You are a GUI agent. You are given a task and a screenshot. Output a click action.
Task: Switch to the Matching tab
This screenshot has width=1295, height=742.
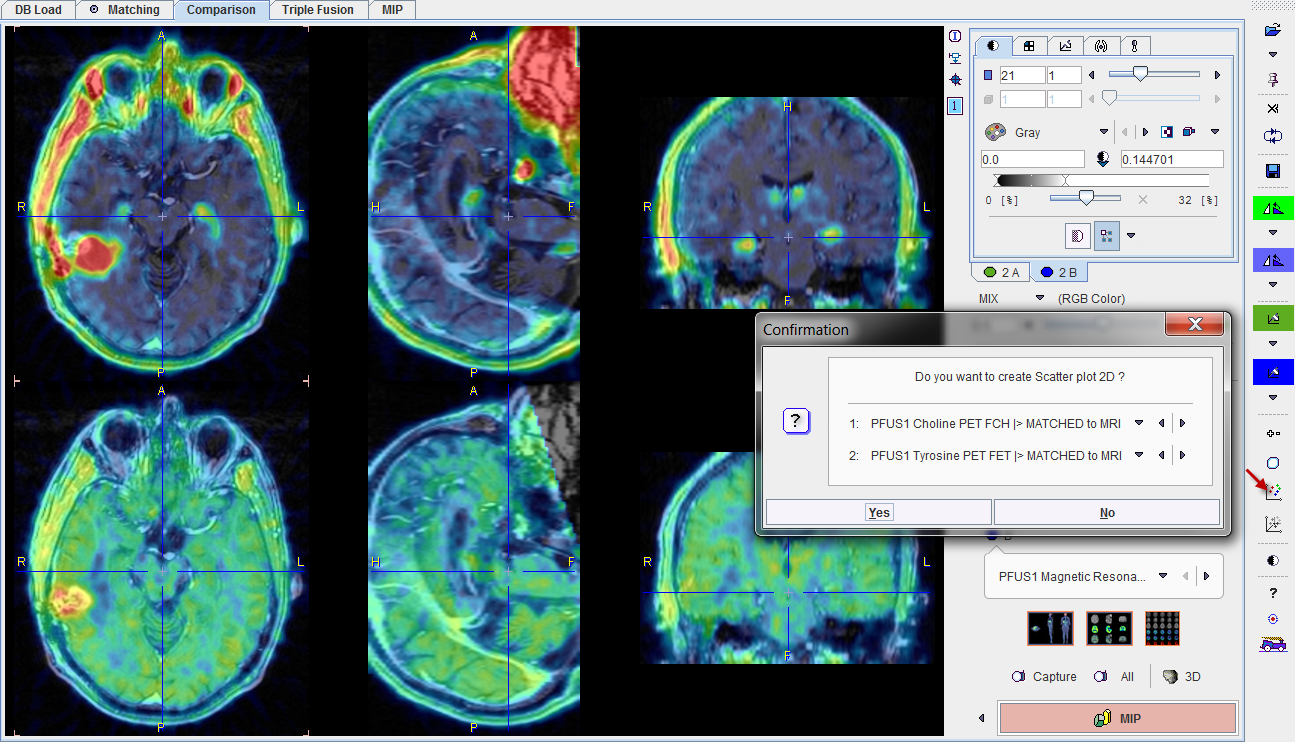tap(124, 10)
